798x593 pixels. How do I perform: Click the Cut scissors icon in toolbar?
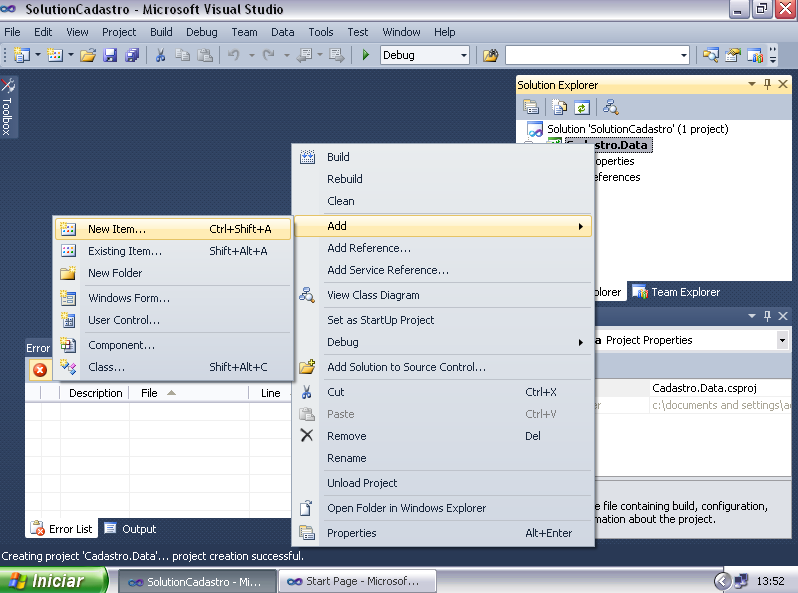[160, 55]
